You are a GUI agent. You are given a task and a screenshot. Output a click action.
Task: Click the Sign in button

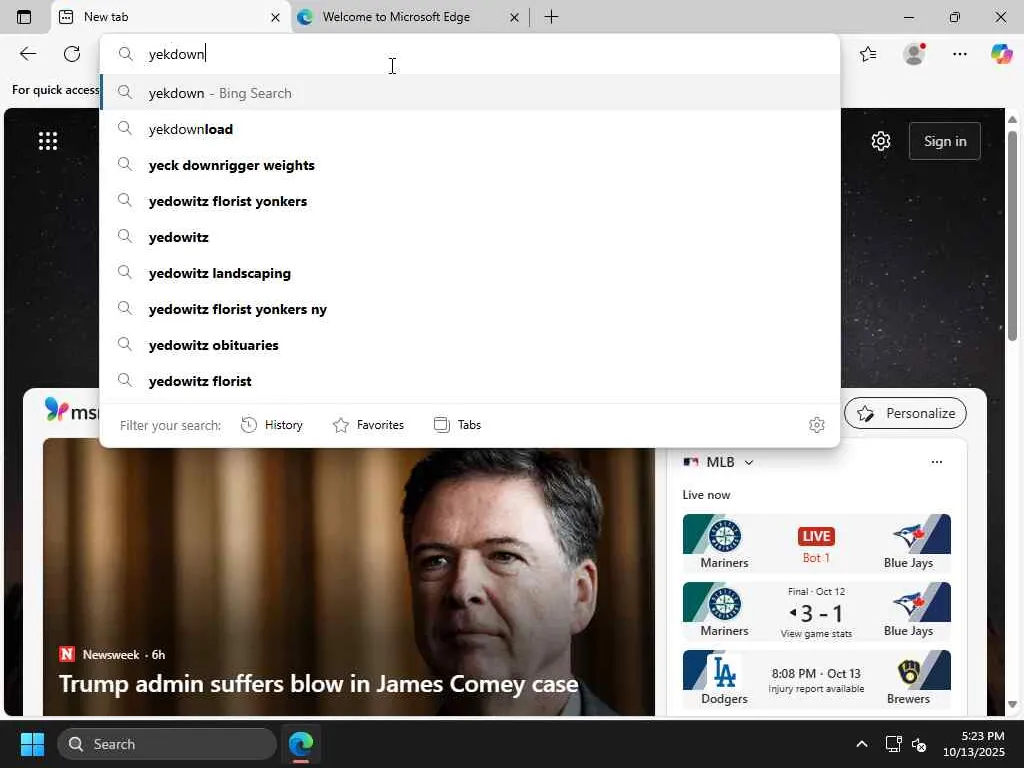(944, 141)
